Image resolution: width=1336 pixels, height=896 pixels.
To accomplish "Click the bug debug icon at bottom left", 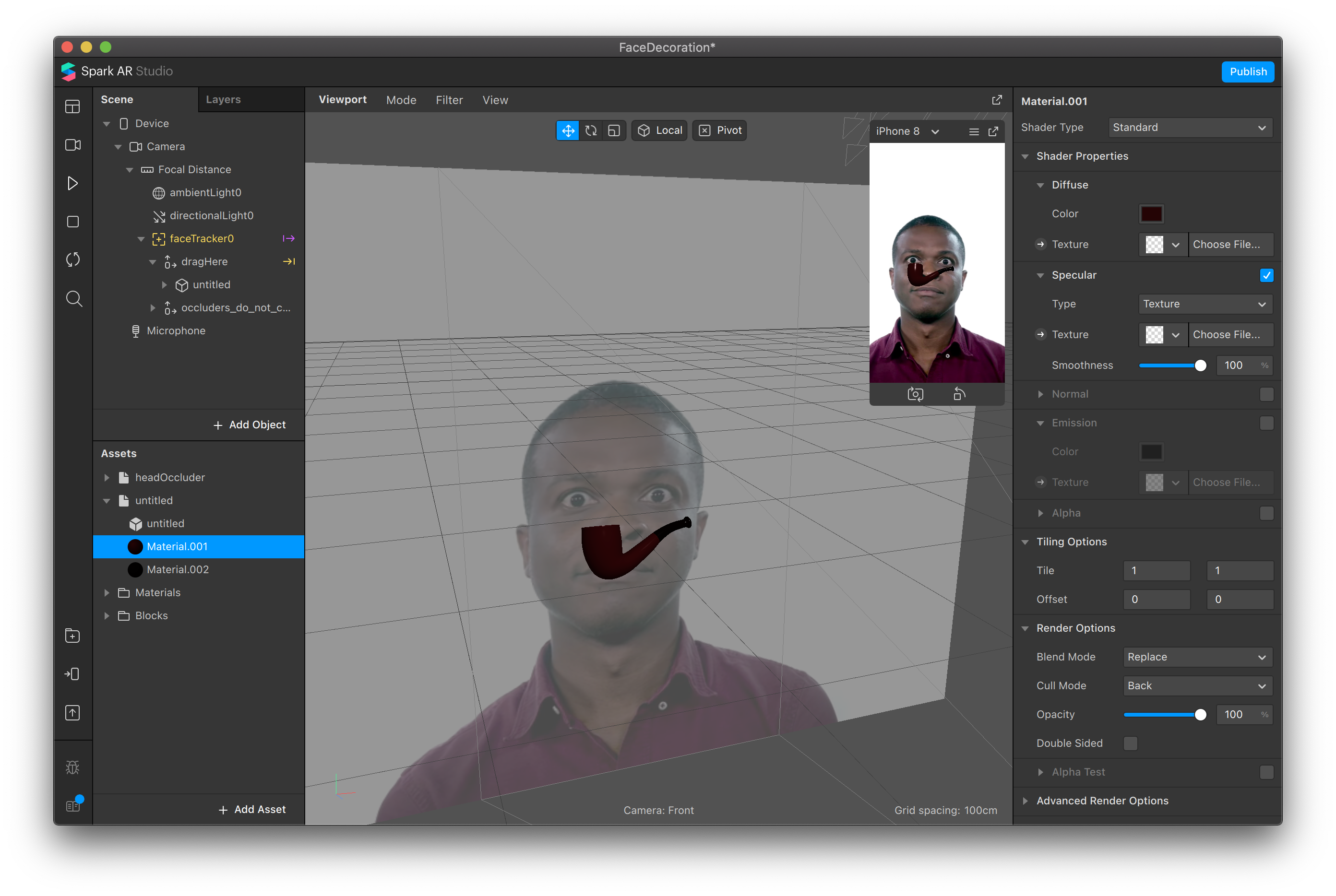I will (72, 767).
